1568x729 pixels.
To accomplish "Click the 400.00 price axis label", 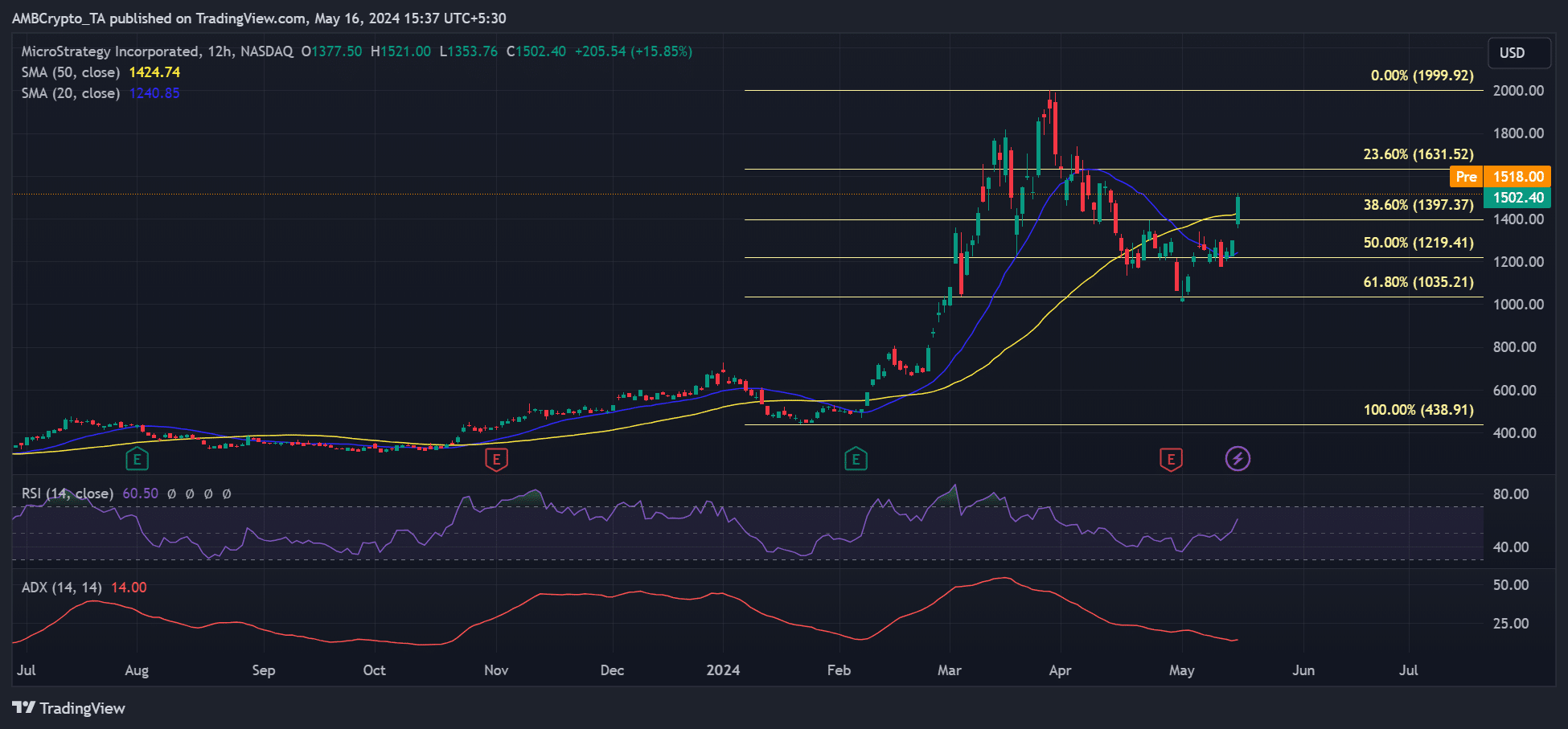I will [x=1515, y=433].
